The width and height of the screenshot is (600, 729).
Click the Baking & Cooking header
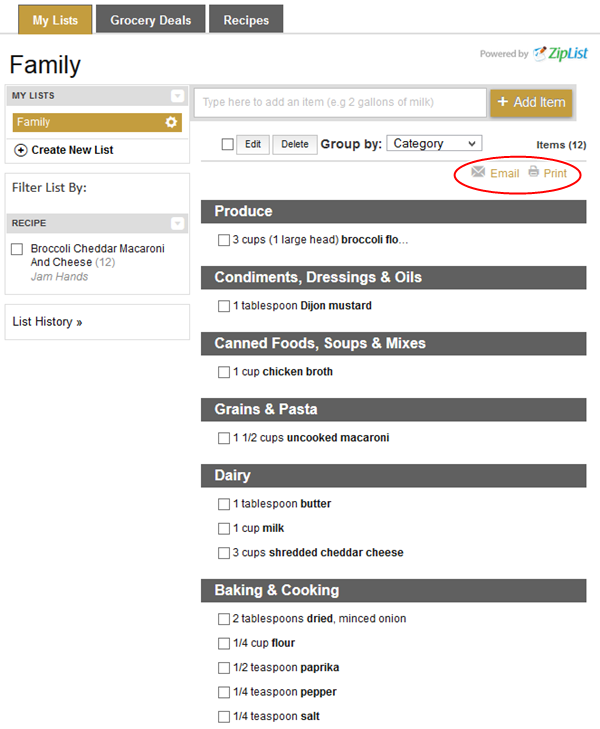click(394, 590)
